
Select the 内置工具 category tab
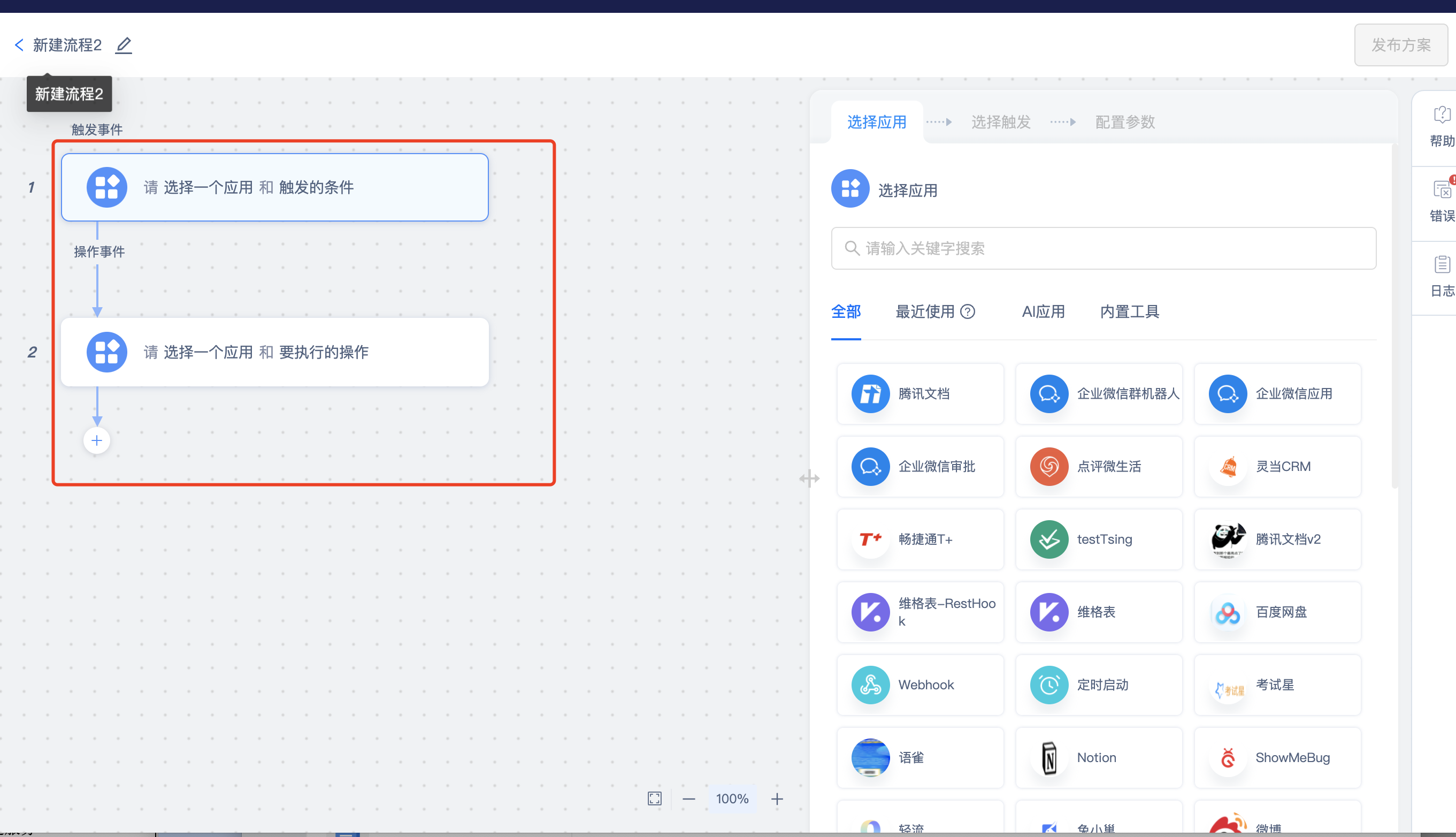[1130, 312]
